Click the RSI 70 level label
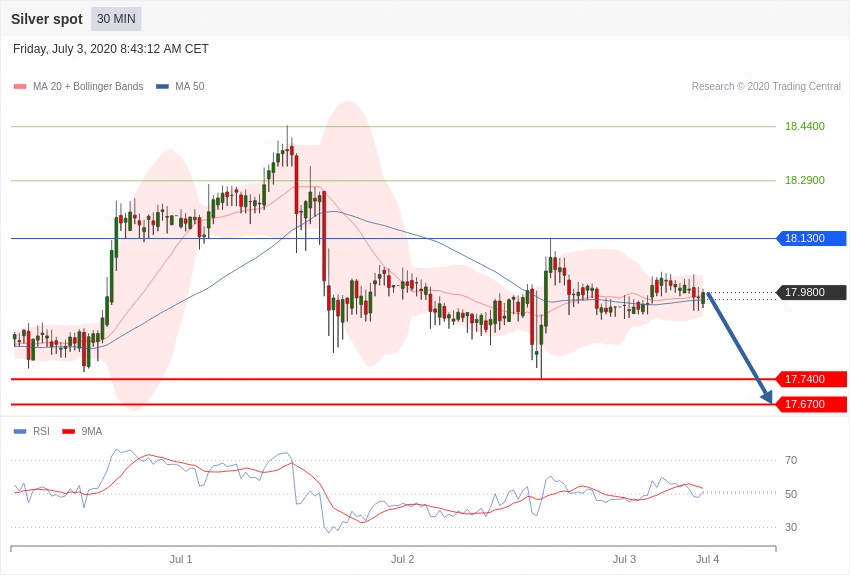The image size is (850, 576). coord(791,461)
